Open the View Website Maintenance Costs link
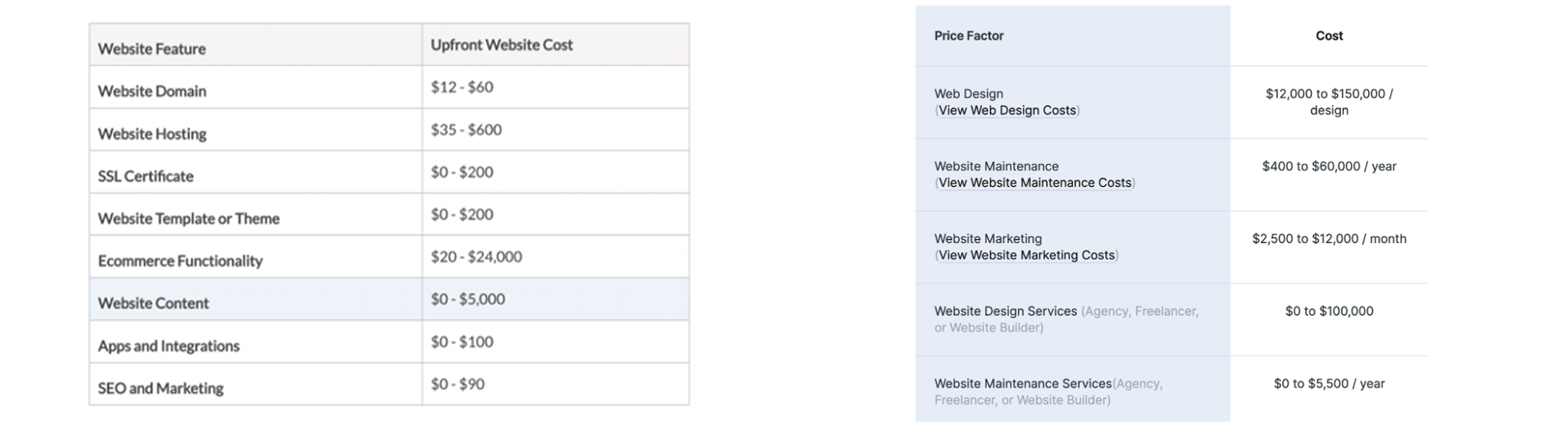1568x433 pixels. coord(1035,183)
